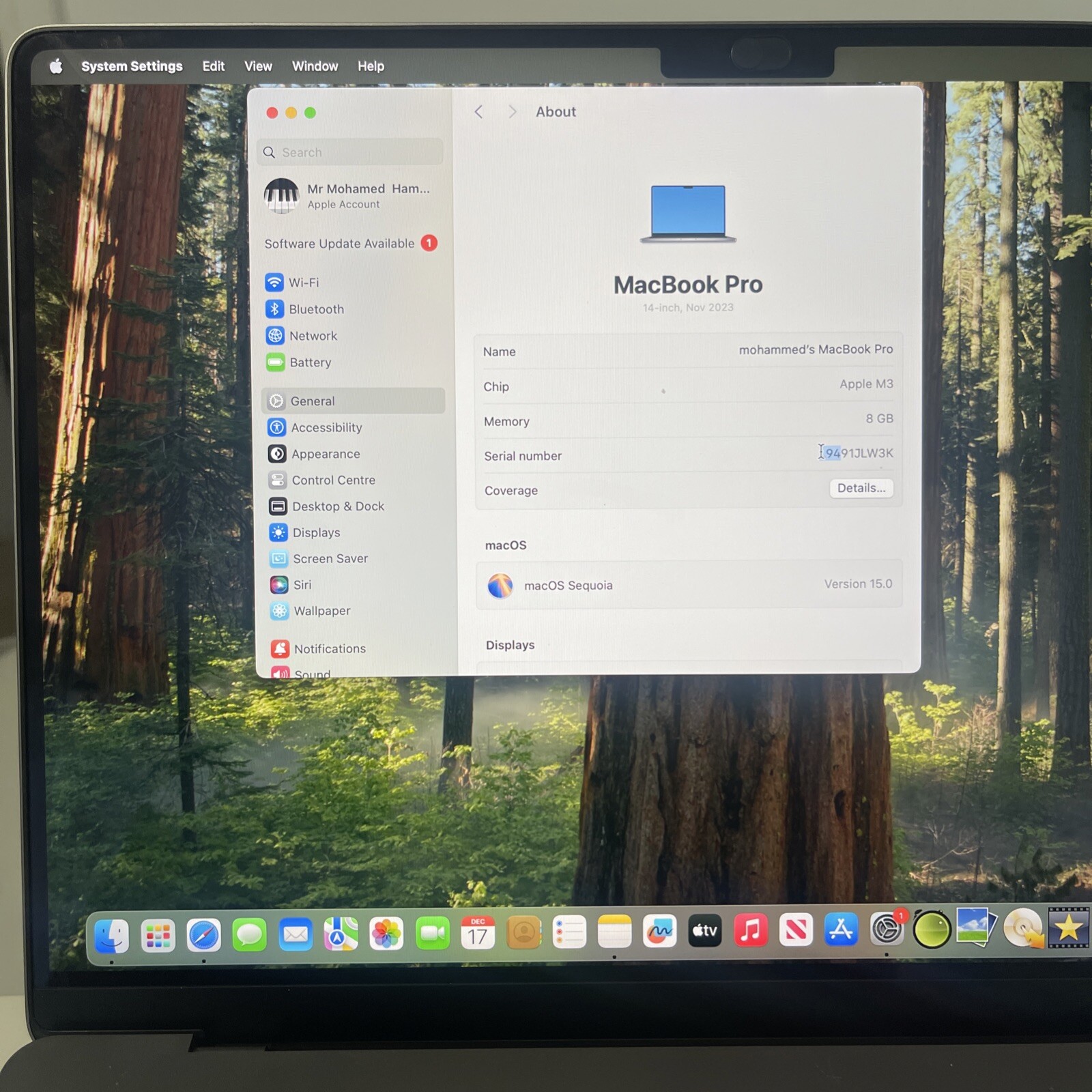
Task: Open Siri settings
Action: [x=291, y=585]
